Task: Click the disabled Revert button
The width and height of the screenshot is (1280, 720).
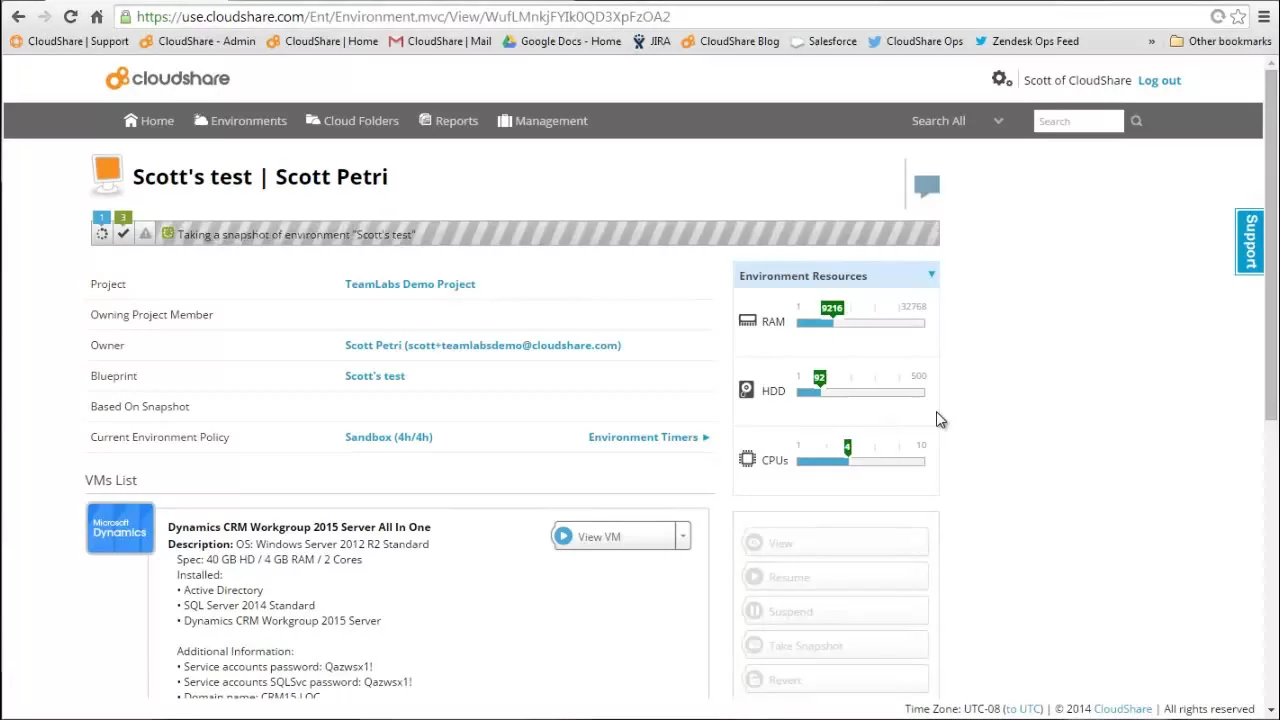Action: (x=836, y=680)
